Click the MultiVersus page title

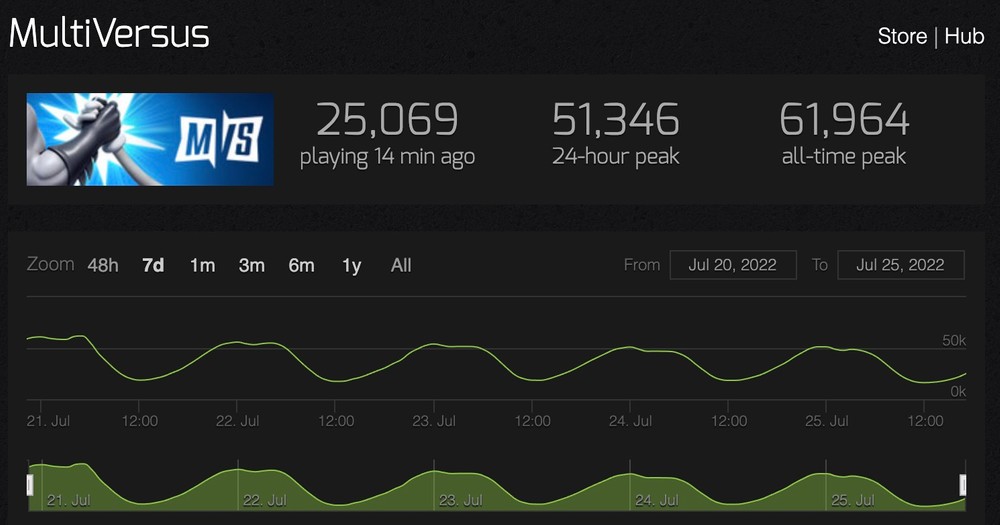[109, 33]
